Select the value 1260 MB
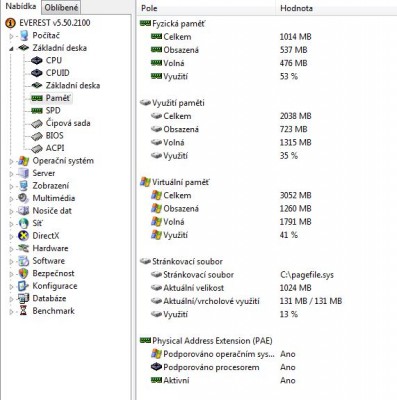This screenshot has height=400, width=397. 295,209
